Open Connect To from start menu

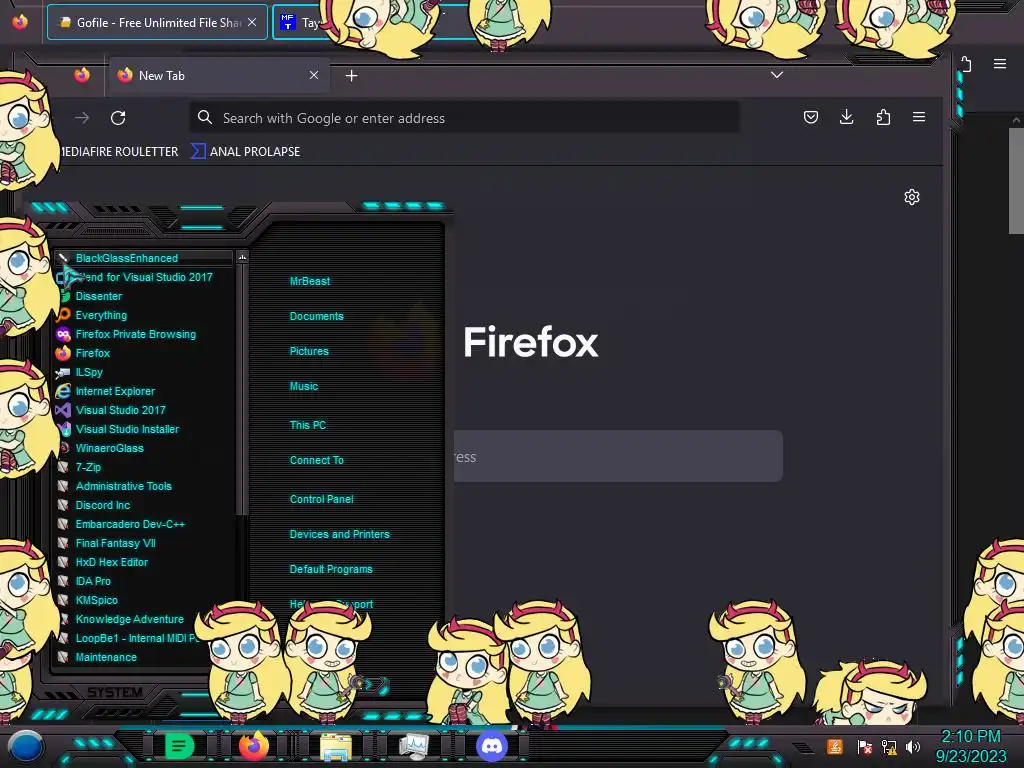(x=317, y=460)
